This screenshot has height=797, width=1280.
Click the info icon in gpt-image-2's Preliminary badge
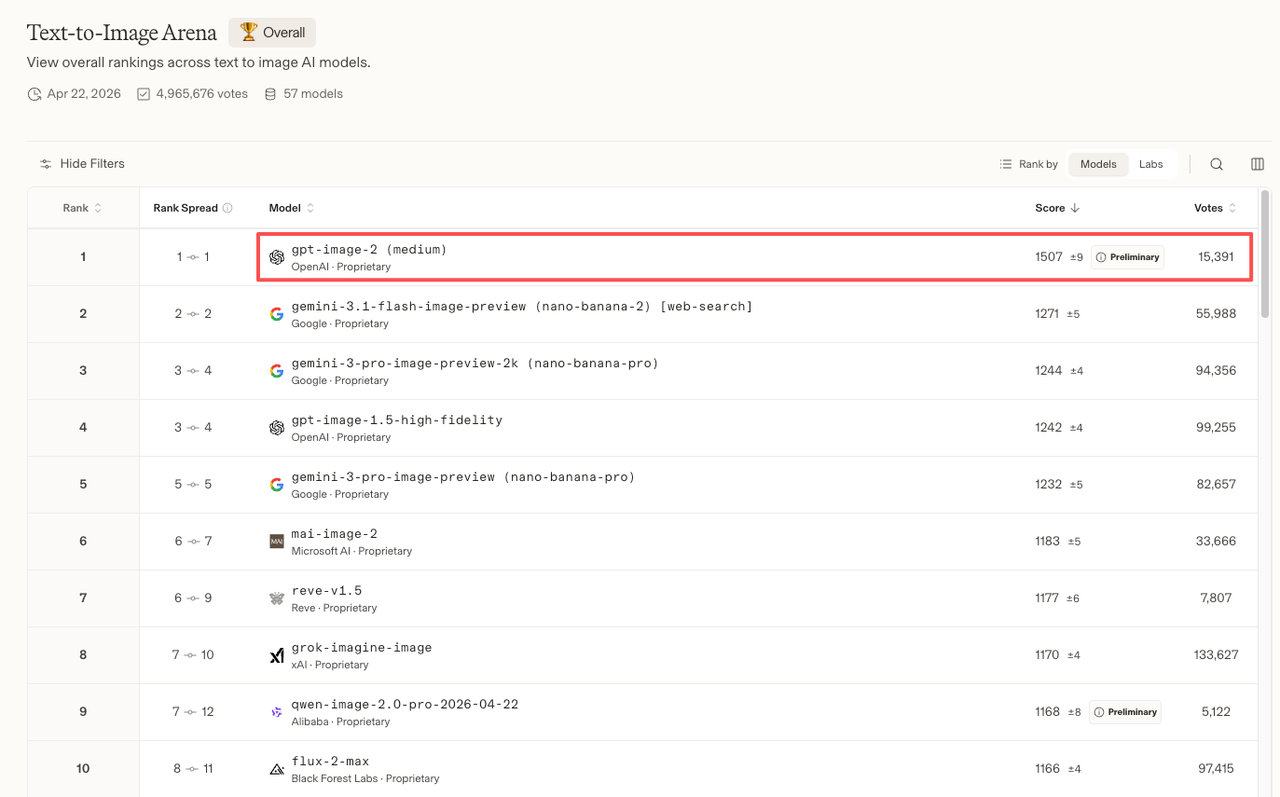point(1101,257)
